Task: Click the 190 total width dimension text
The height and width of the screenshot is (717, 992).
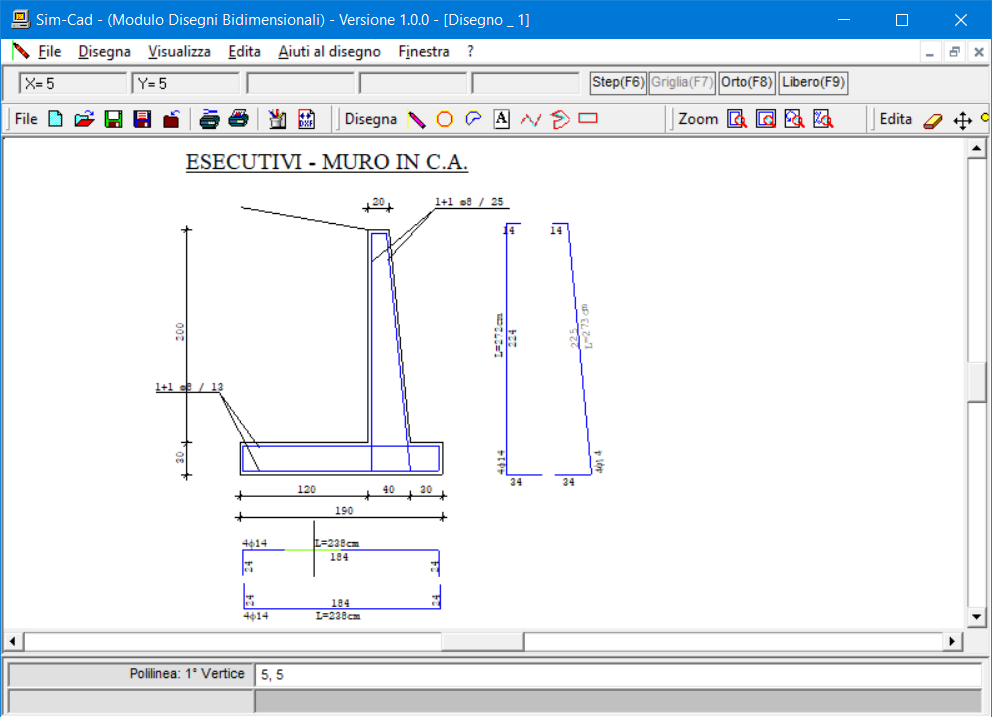Action: coord(344,510)
